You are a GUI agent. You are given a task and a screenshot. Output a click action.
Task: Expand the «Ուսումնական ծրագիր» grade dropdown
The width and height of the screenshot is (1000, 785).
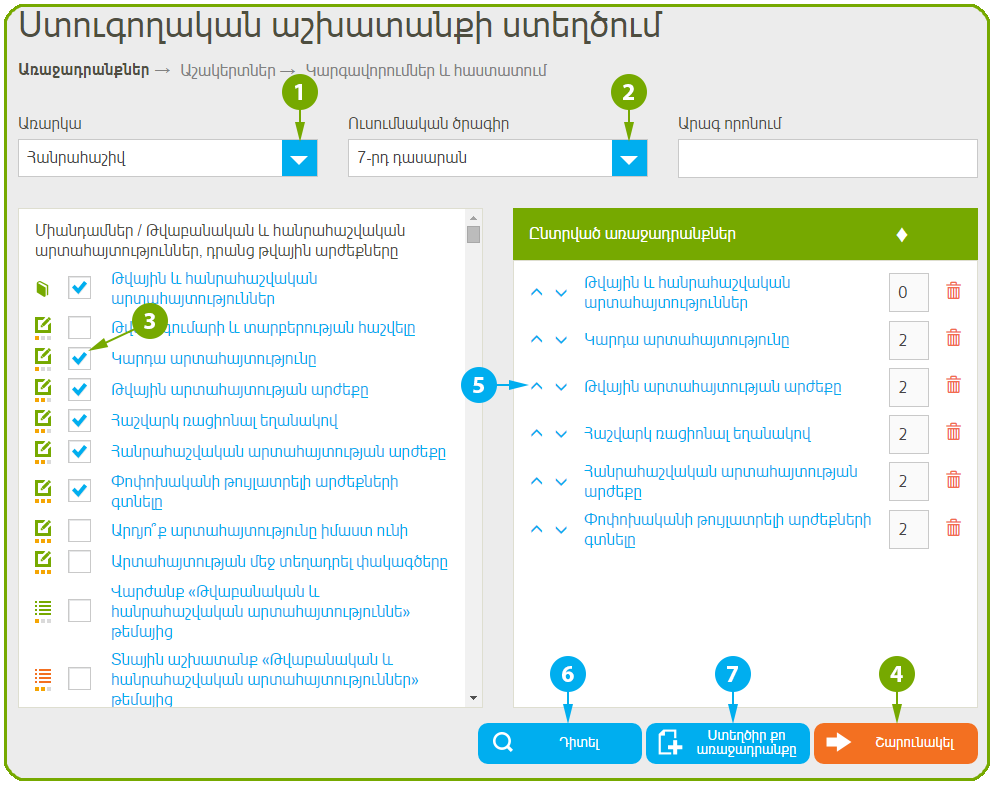629,158
